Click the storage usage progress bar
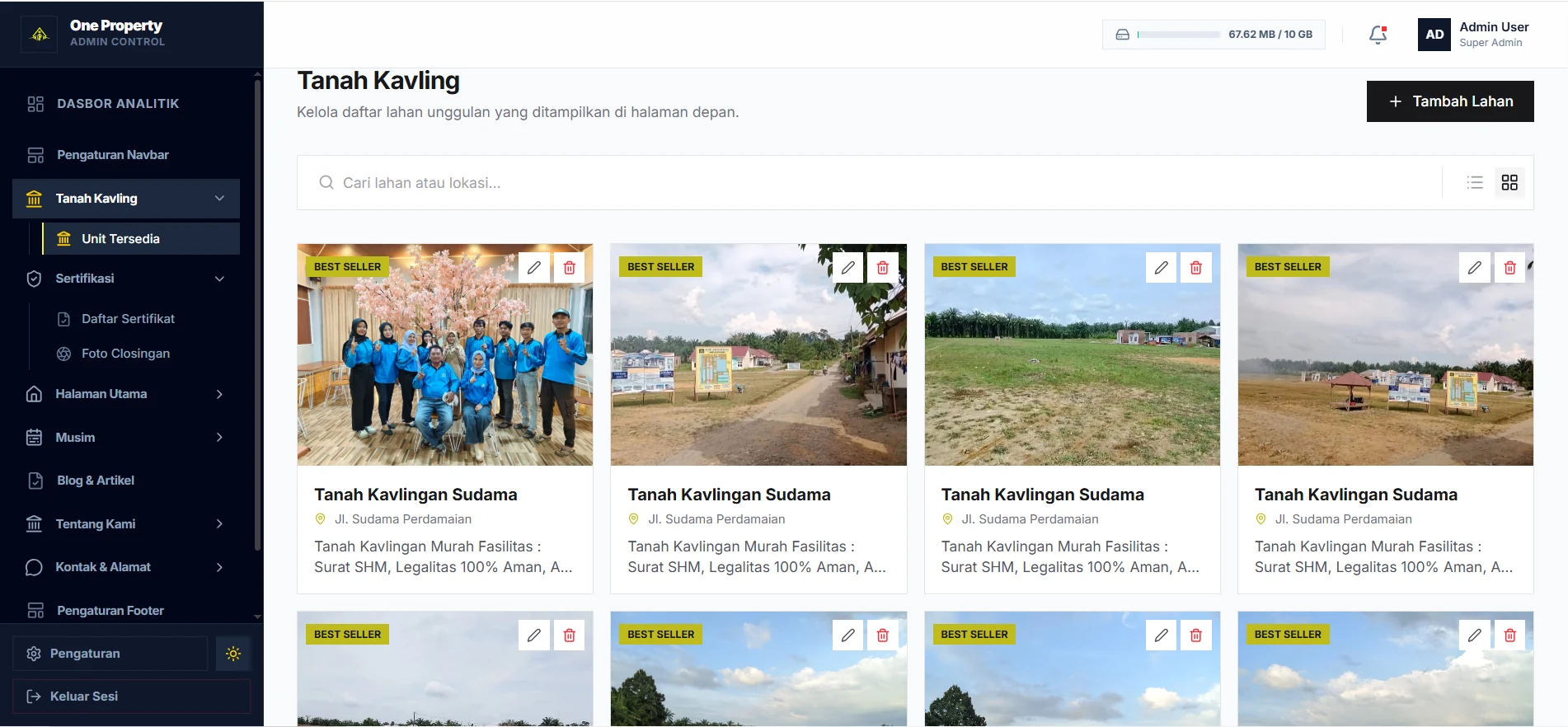 1179,35
